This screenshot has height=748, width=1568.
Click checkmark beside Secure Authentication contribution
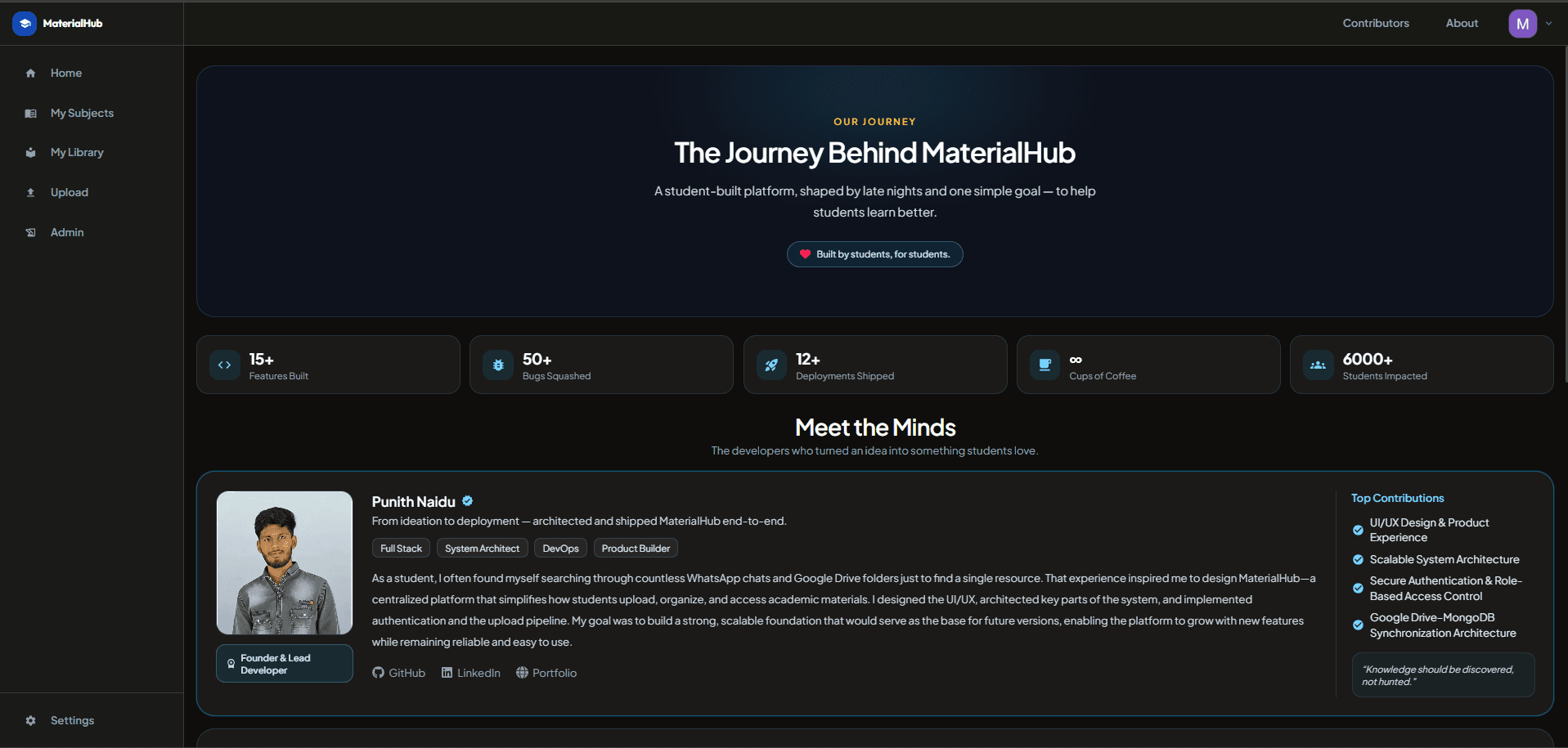(1358, 589)
